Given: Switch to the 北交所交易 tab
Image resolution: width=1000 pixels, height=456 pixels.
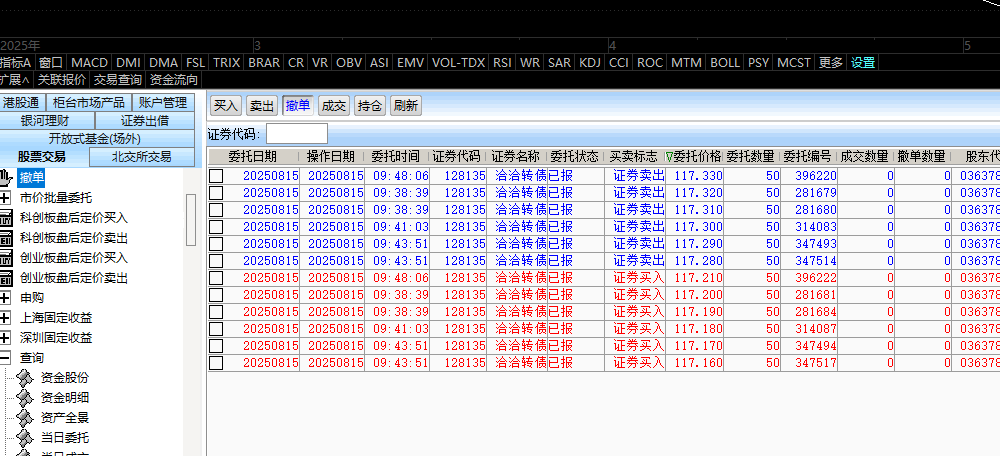Looking at the screenshot, I should coord(141,156).
